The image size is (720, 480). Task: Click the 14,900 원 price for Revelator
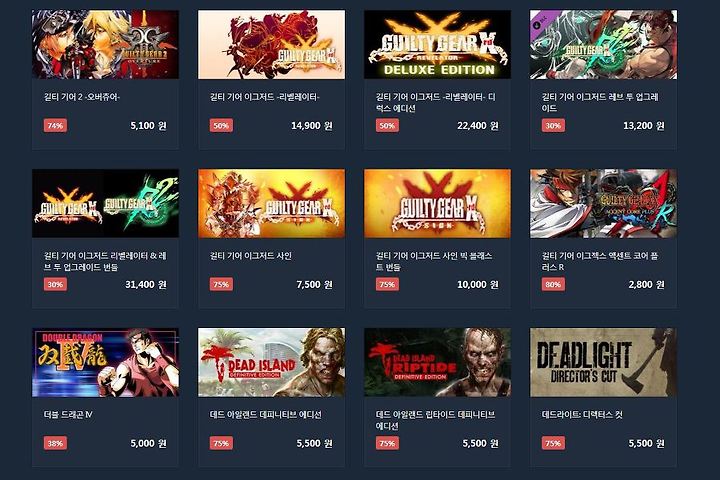(312, 125)
